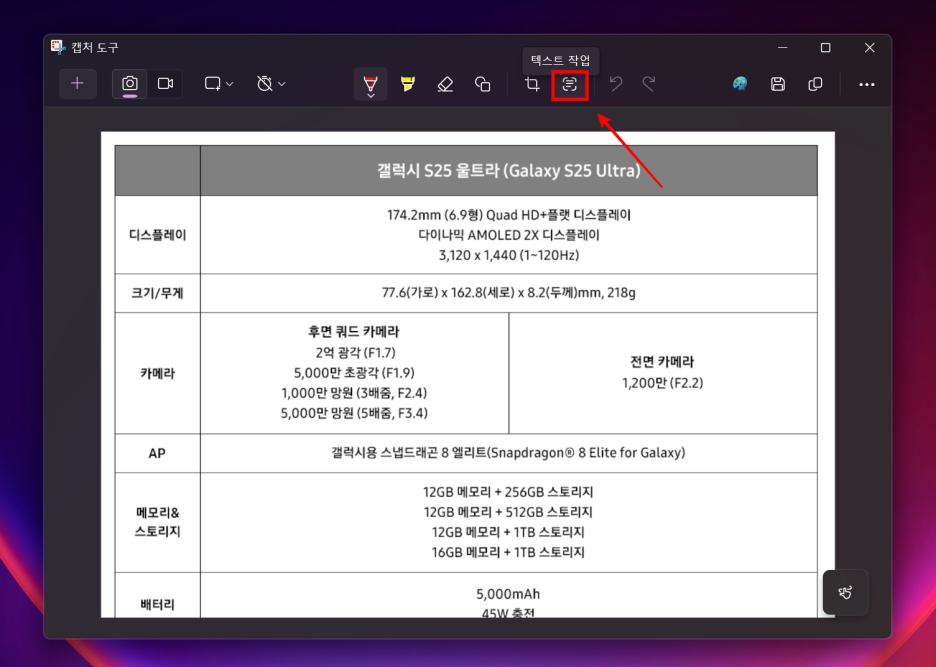
Task: Click the '1,000만 망원 (3배줌, F2.4)' line
Action: coord(354,393)
